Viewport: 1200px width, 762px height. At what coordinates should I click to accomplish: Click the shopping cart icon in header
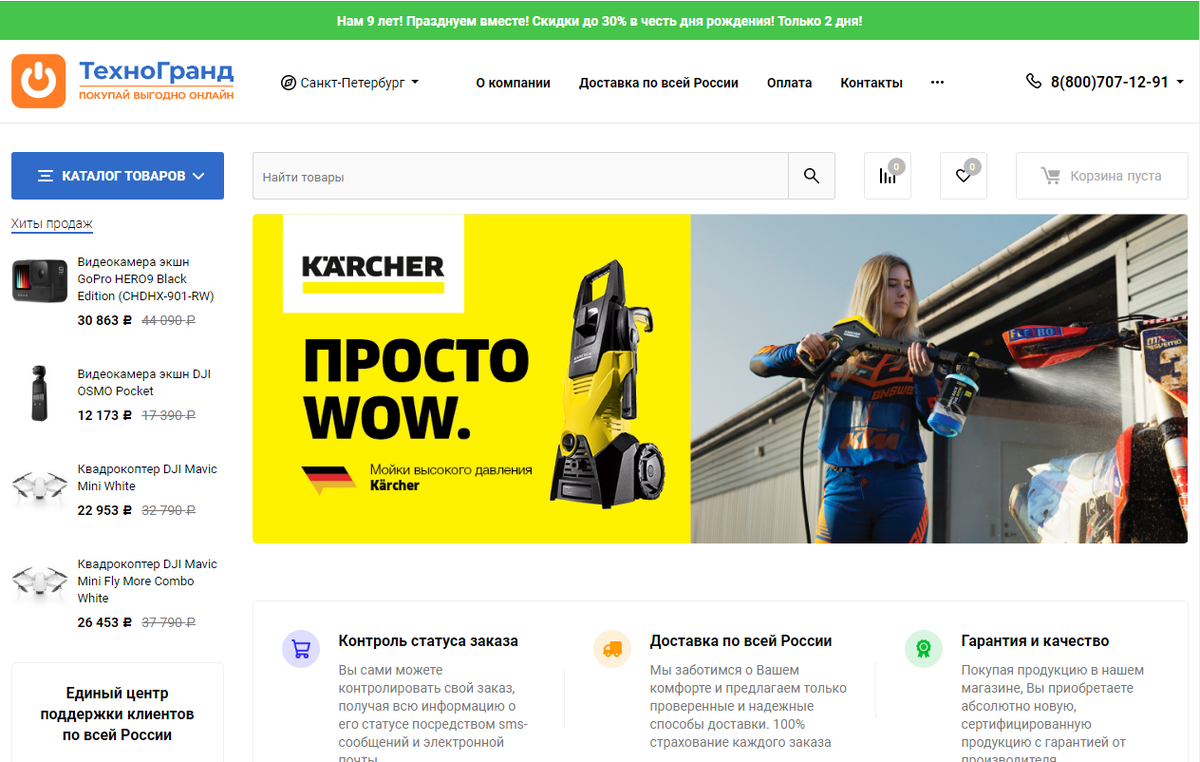[x=1050, y=176]
